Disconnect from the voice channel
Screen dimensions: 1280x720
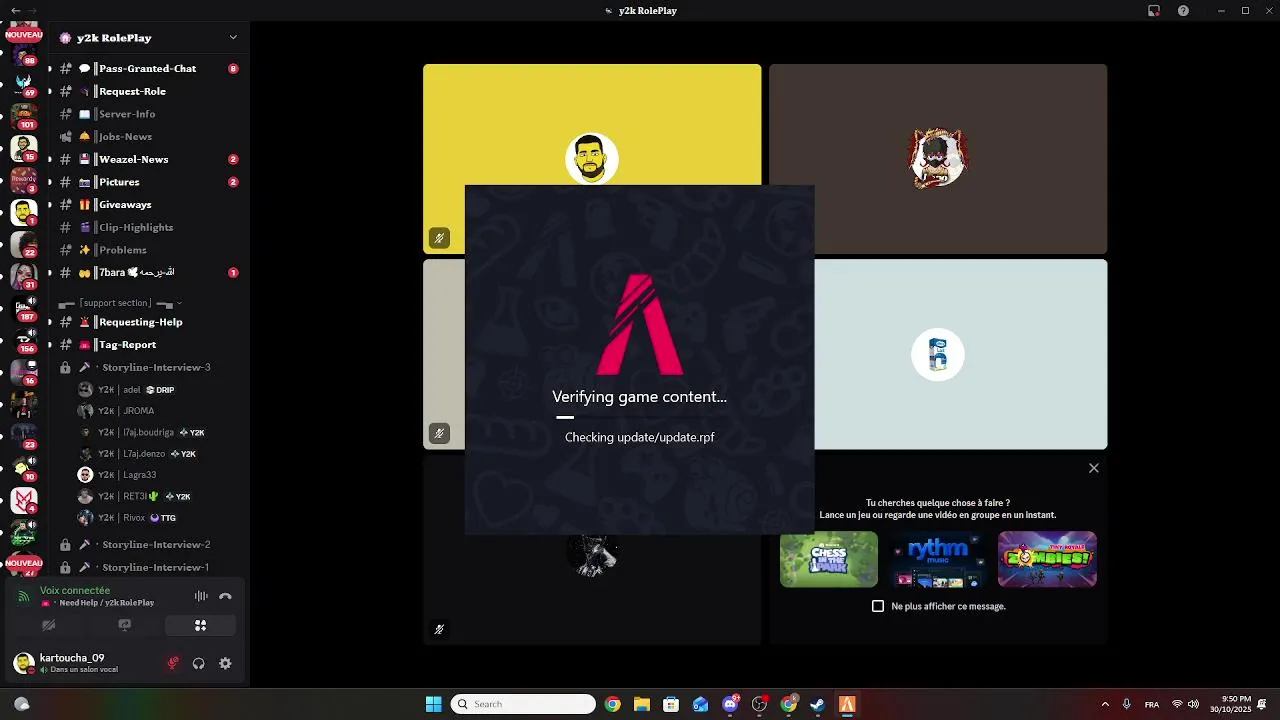[225, 596]
